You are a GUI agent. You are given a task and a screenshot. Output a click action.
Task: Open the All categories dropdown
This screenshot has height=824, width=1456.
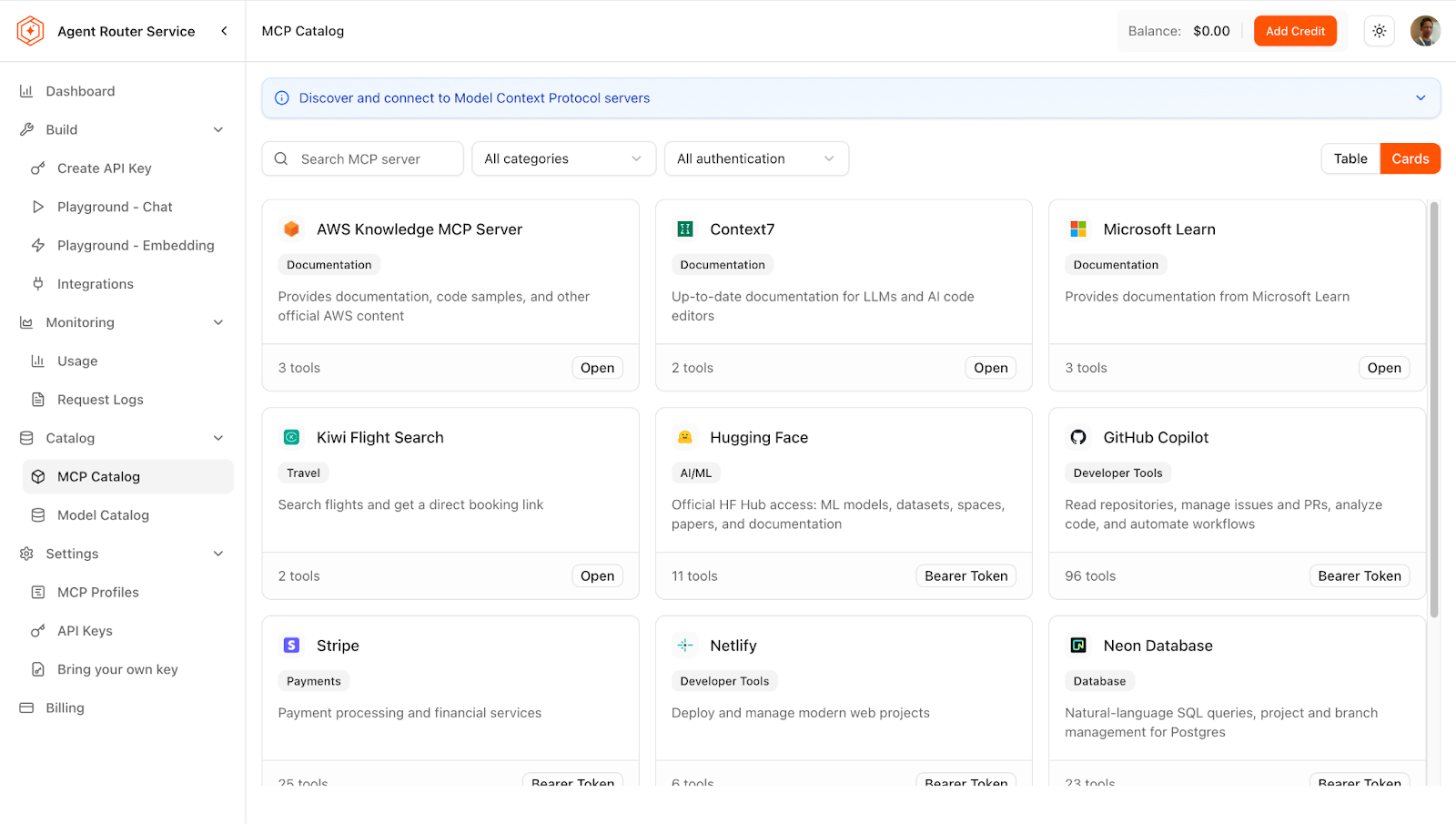563,158
